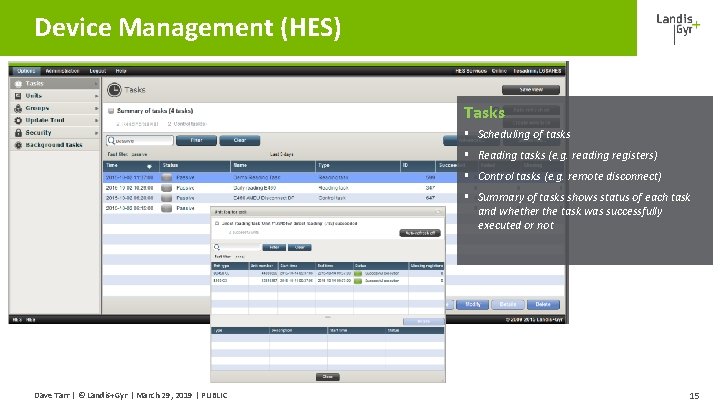
Task: Click the Groups icon in sidebar
Action: click(x=18, y=108)
